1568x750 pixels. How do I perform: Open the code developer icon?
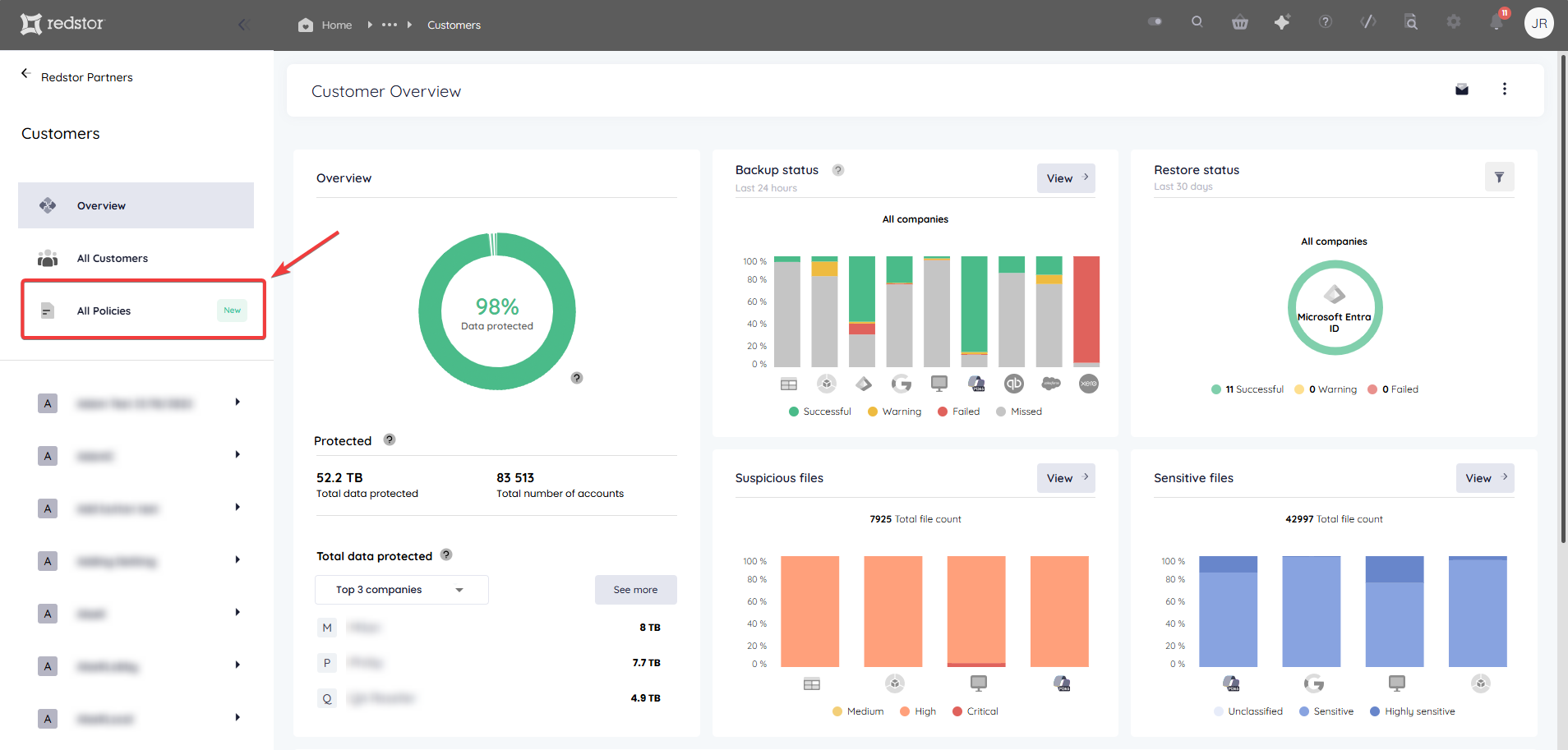pos(1368,22)
